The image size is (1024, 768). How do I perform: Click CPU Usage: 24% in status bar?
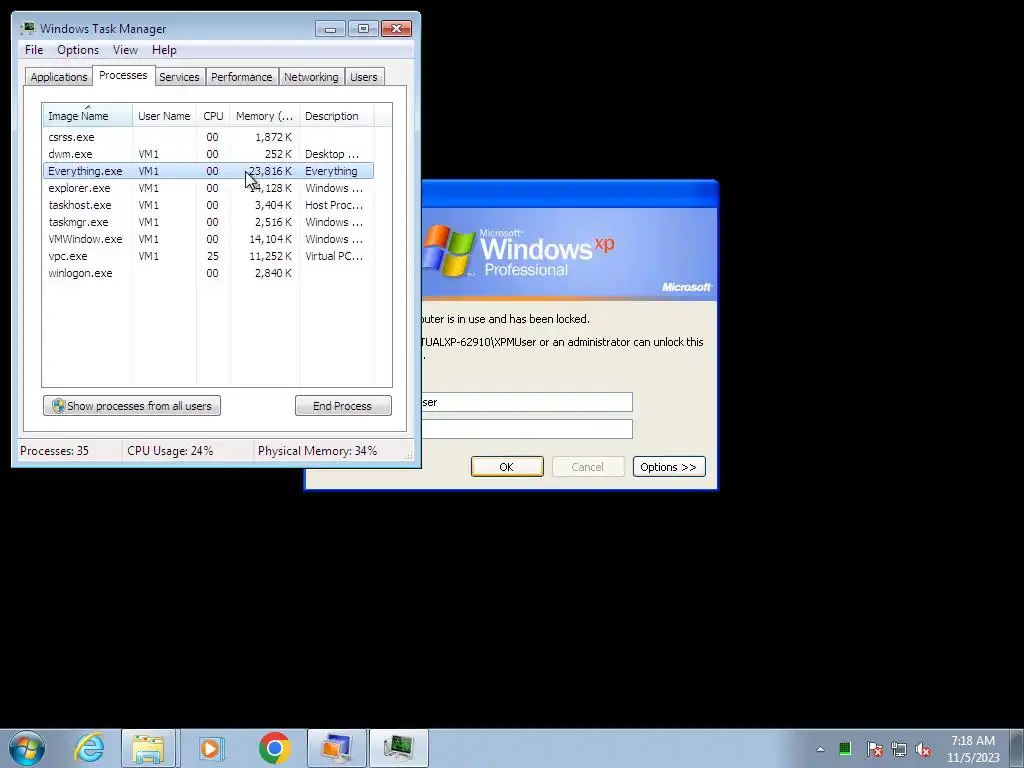click(x=170, y=451)
